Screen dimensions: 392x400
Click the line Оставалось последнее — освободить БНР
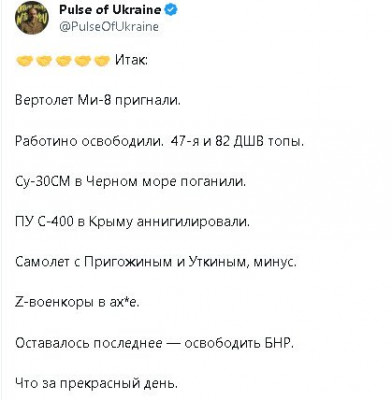coord(155,343)
